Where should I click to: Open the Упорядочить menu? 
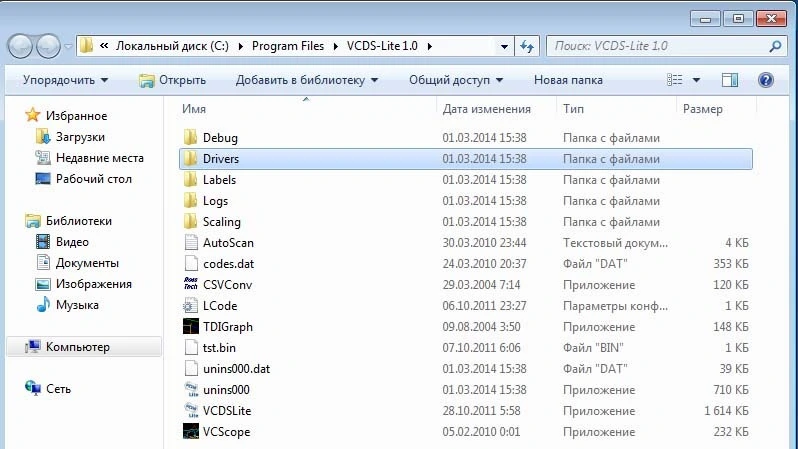coord(65,80)
